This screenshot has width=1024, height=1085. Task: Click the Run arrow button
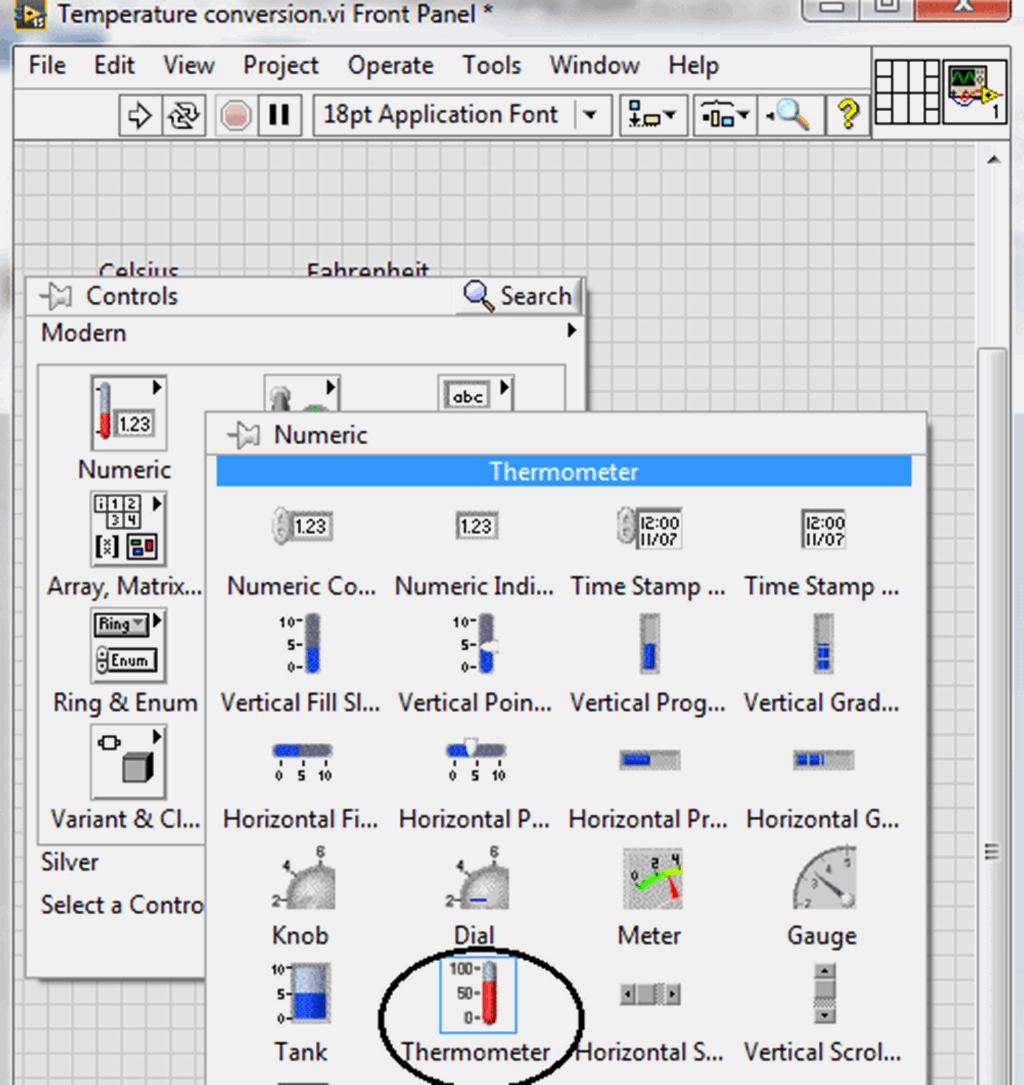139,114
